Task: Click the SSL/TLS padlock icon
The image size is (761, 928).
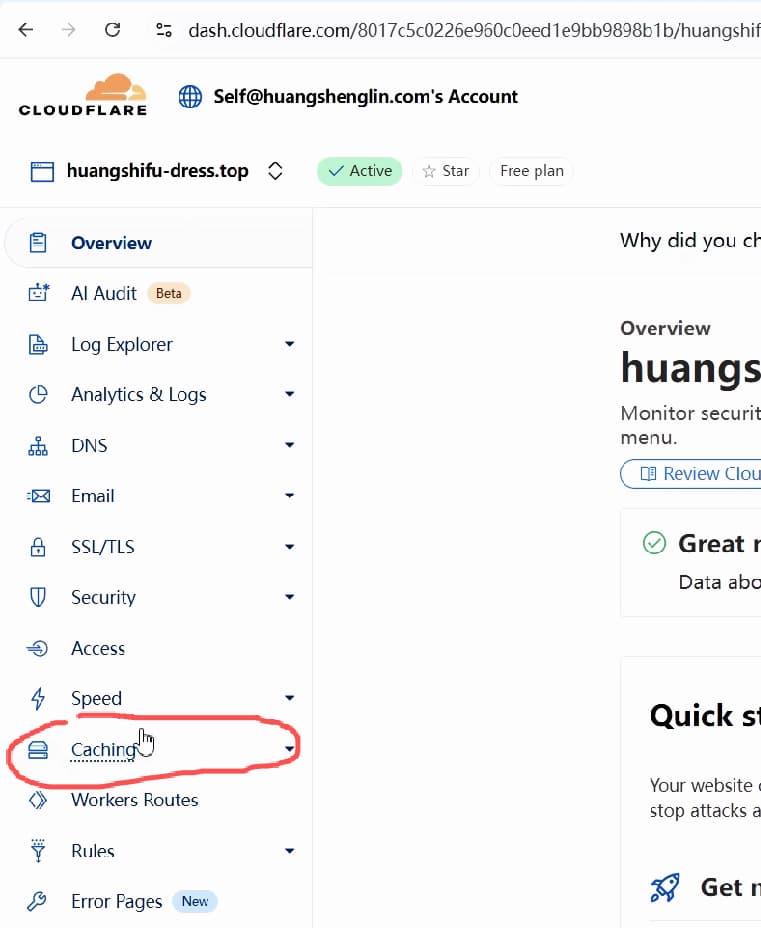Action: [x=38, y=547]
